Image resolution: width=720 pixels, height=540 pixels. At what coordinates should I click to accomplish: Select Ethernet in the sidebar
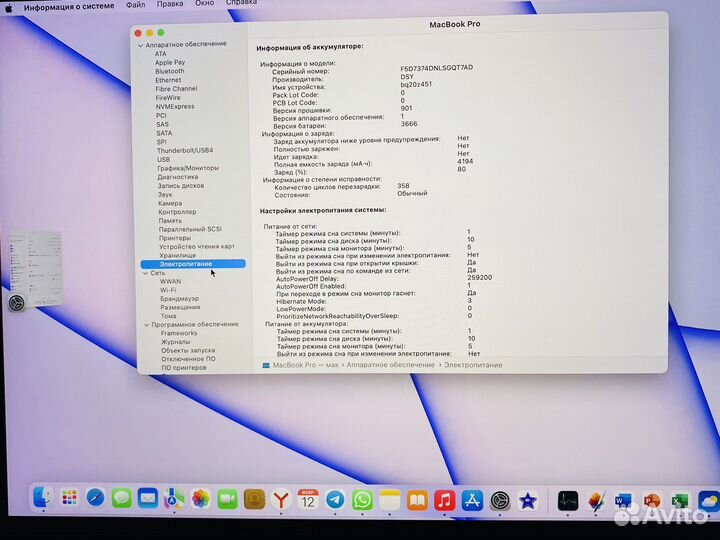[x=168, y=80]
